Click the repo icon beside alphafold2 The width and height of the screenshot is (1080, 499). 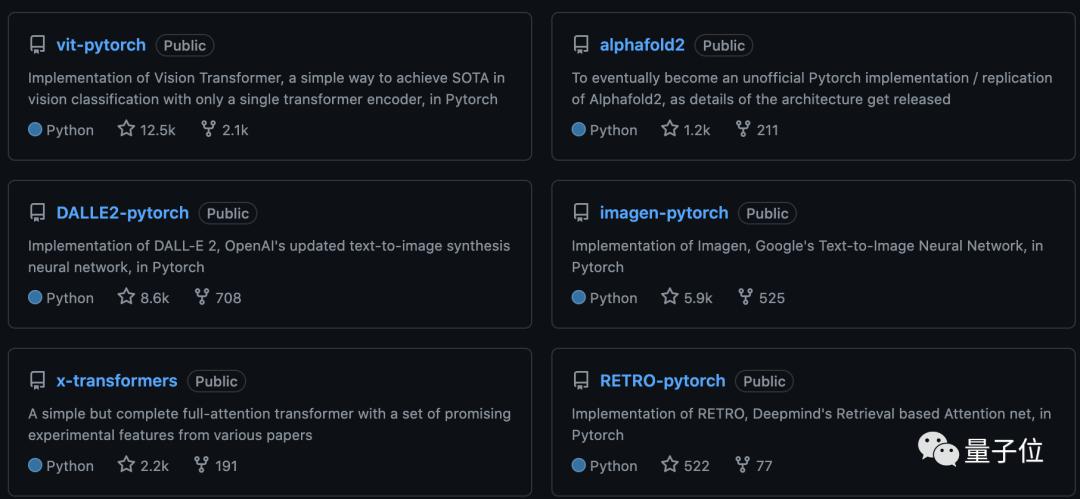[581, 45]
